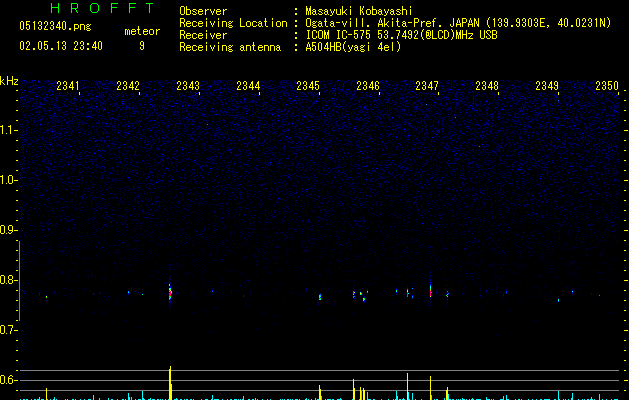Click the Receiving Location label
The height and width of the screenshot is (400, 629).
[233, 23]
